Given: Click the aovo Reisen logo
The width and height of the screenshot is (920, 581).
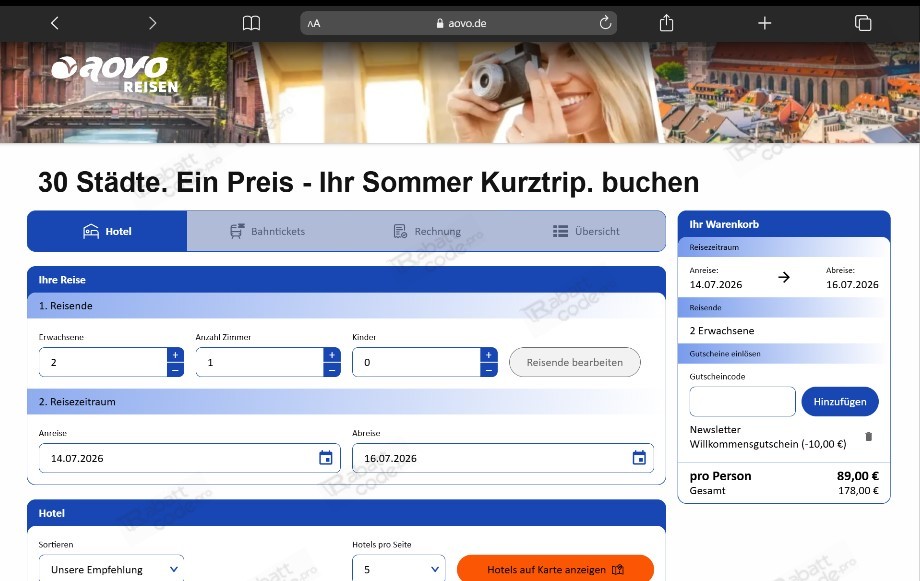Looking at the screenshot, I should tap(114, 75).
